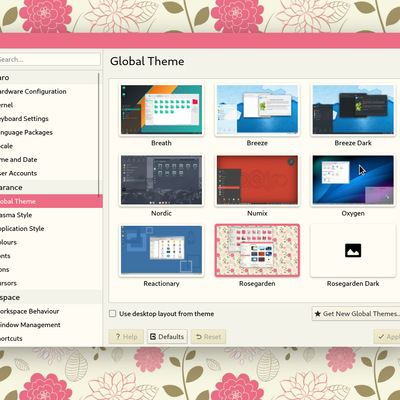Choose the Breeze Dark theme thumbnail

pyautogui.click(x=353, y=110)
